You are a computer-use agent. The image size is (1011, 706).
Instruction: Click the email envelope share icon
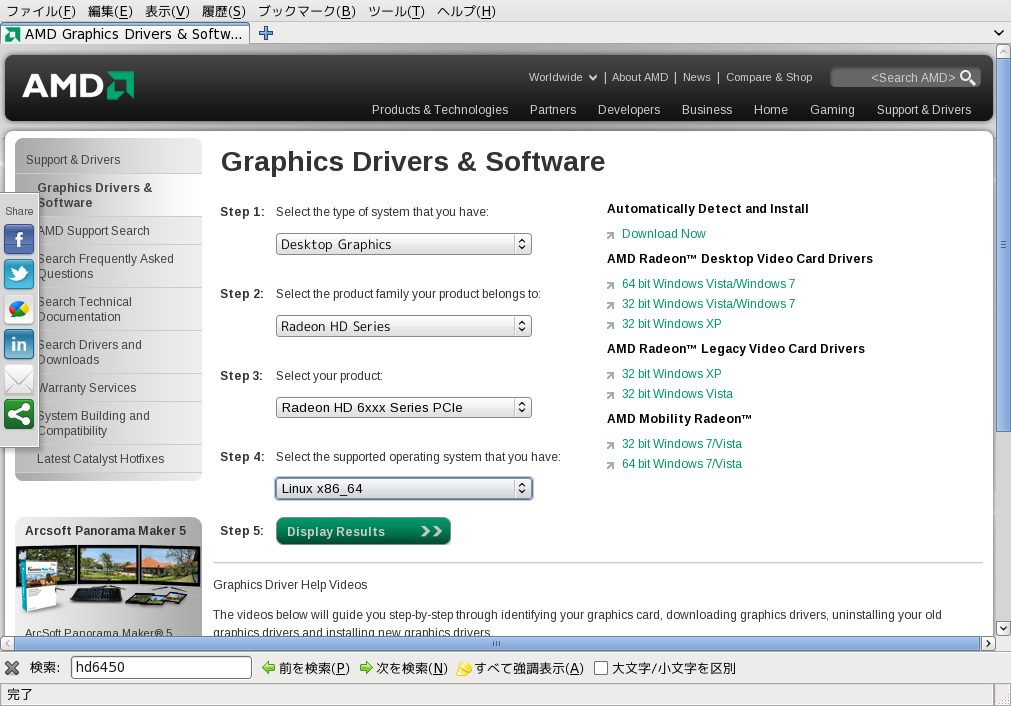[19, 379]
